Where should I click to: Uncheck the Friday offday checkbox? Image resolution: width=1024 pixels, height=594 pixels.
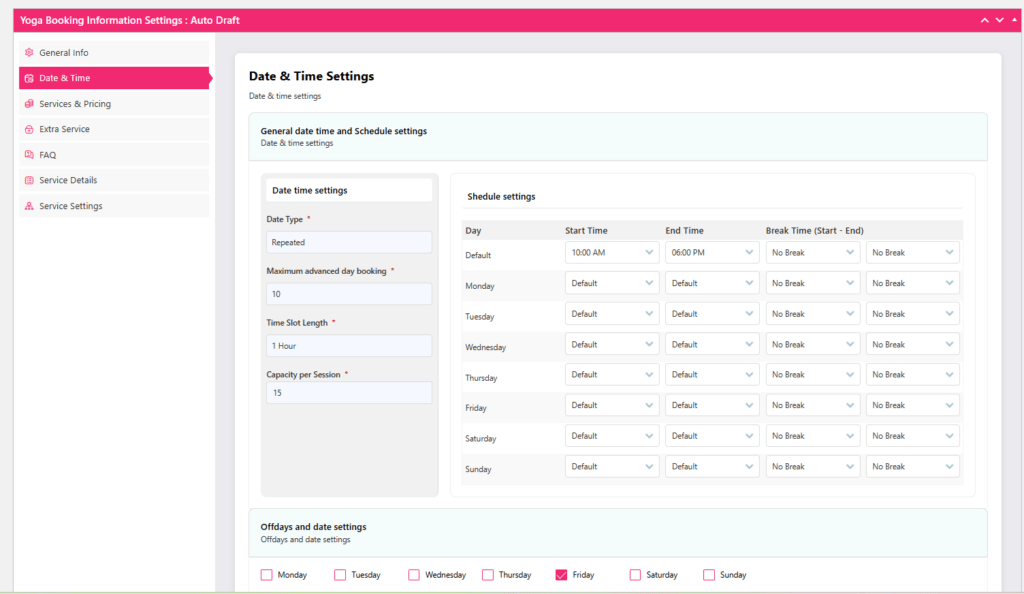[561, 575]
